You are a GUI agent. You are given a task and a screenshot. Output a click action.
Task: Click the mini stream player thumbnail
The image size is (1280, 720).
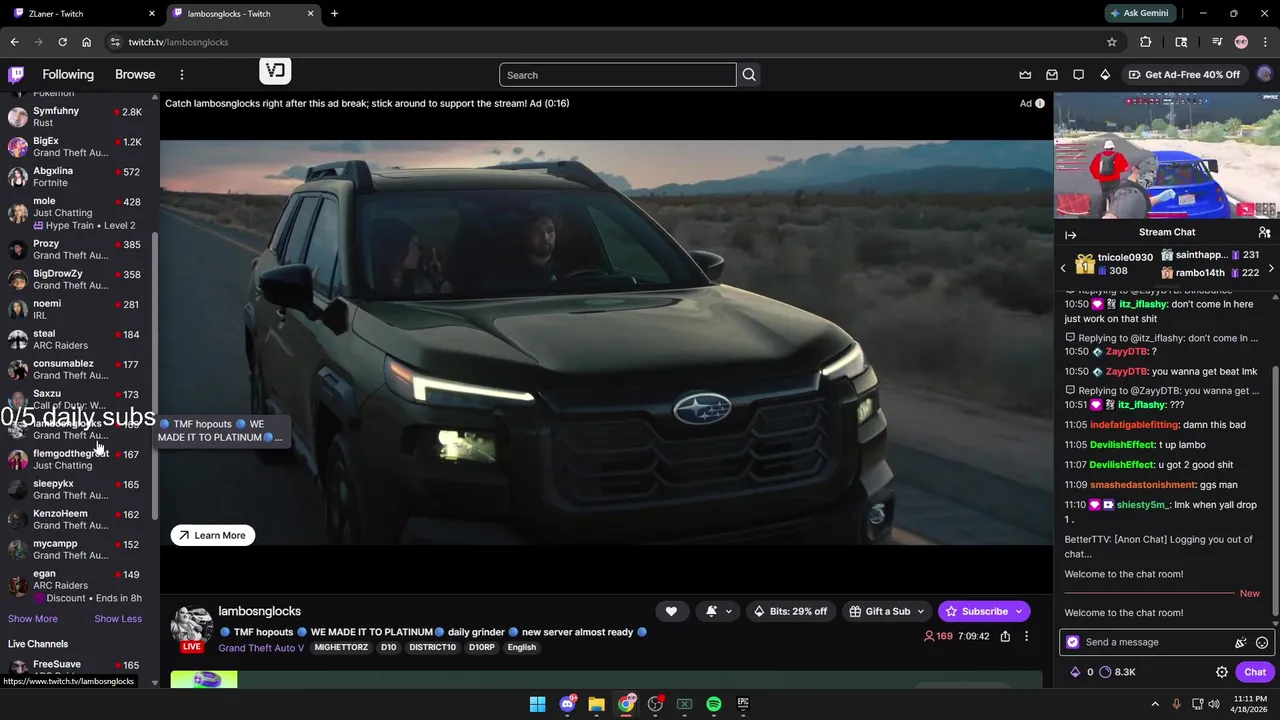[1166, 155]
